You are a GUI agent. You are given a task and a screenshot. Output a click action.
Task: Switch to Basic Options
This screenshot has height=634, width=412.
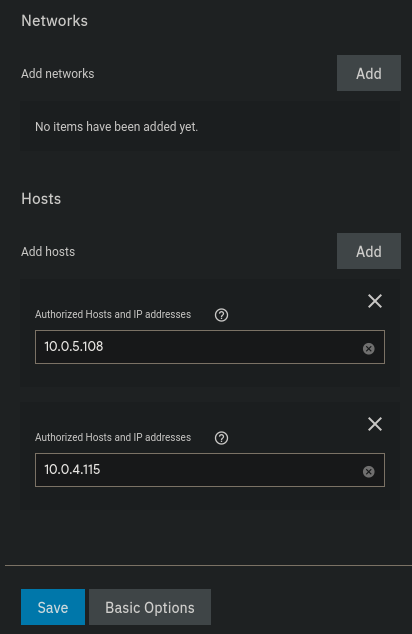tap(150, 607)
